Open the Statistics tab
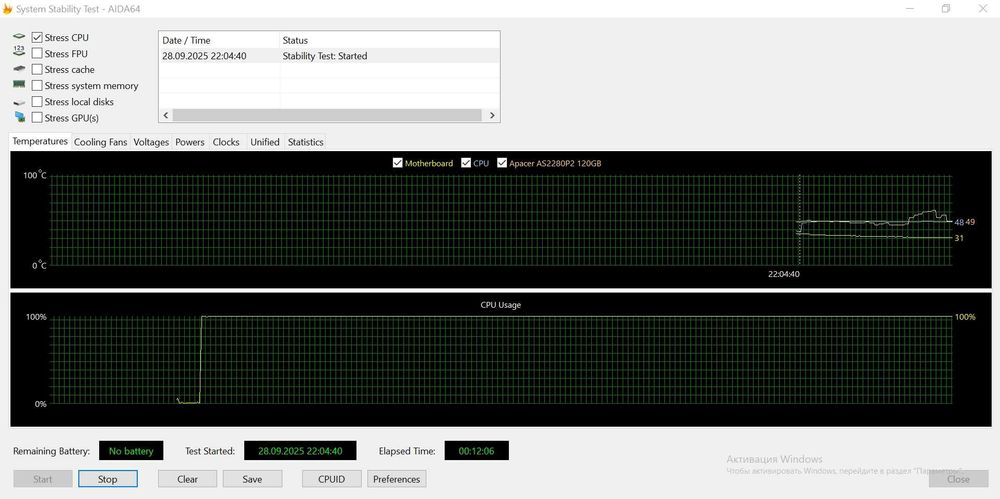This screenshot has height=499, width=1000. (305, 142)
